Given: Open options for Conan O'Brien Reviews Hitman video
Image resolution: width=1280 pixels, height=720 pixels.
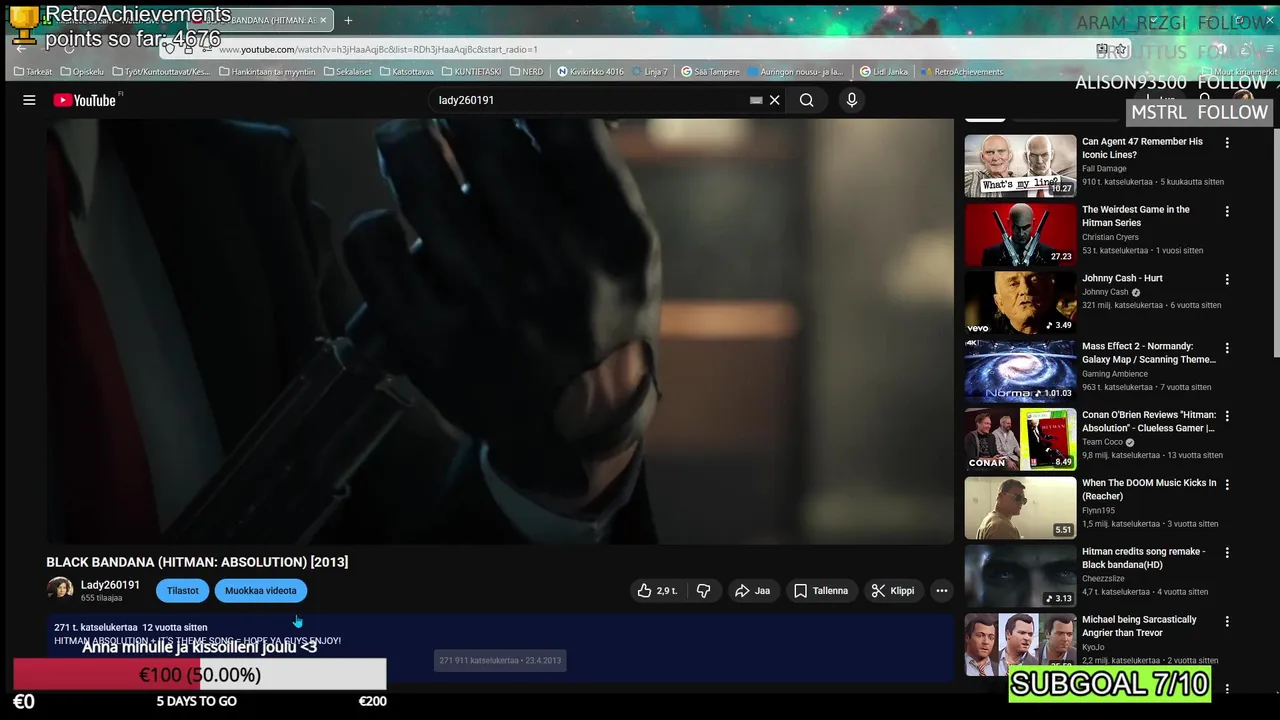Looking at the screenshot, I should point(1227,416).
